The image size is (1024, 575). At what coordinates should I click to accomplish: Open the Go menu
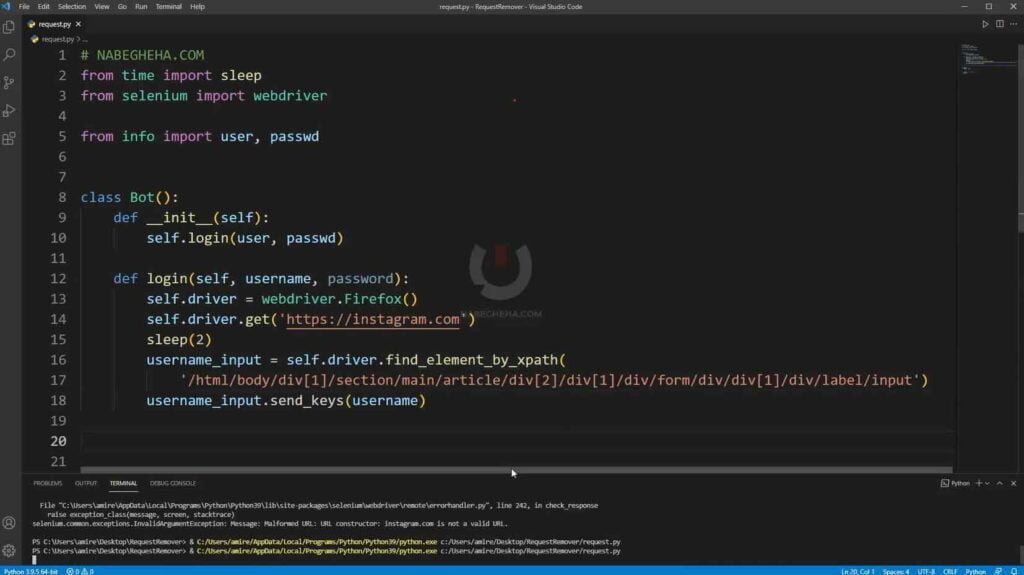(x=122, y=7)
